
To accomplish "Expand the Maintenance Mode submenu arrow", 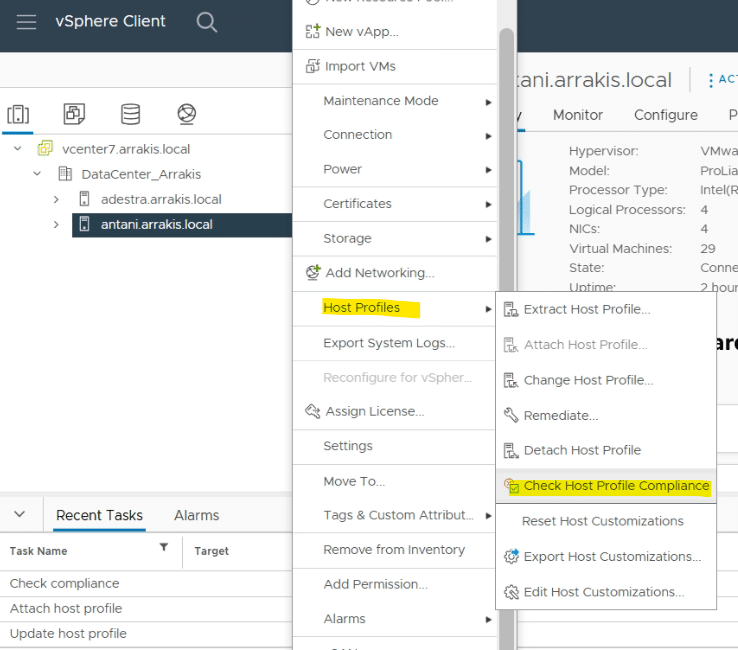I will click(489, 102).
